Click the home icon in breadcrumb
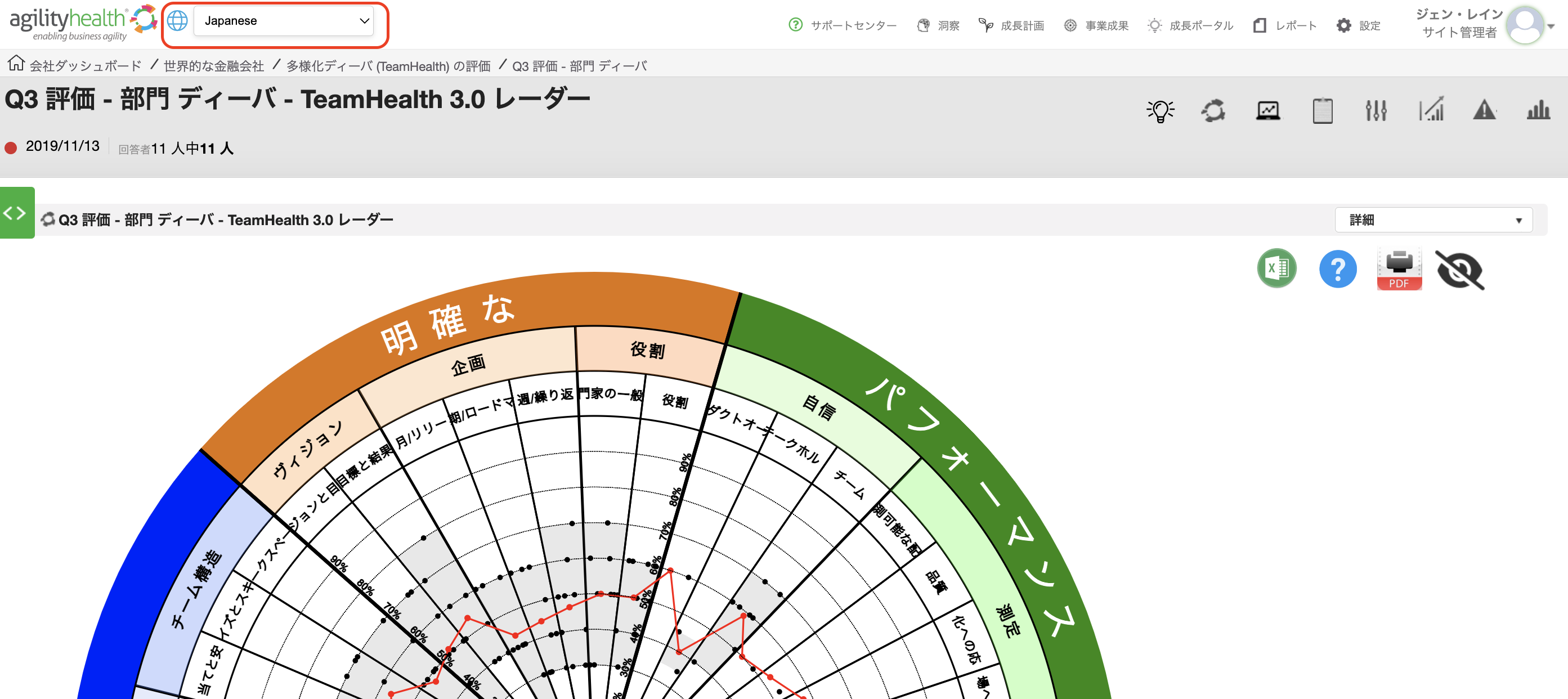The width and height of the screenshot is (1568, 699). click(16, 62)
